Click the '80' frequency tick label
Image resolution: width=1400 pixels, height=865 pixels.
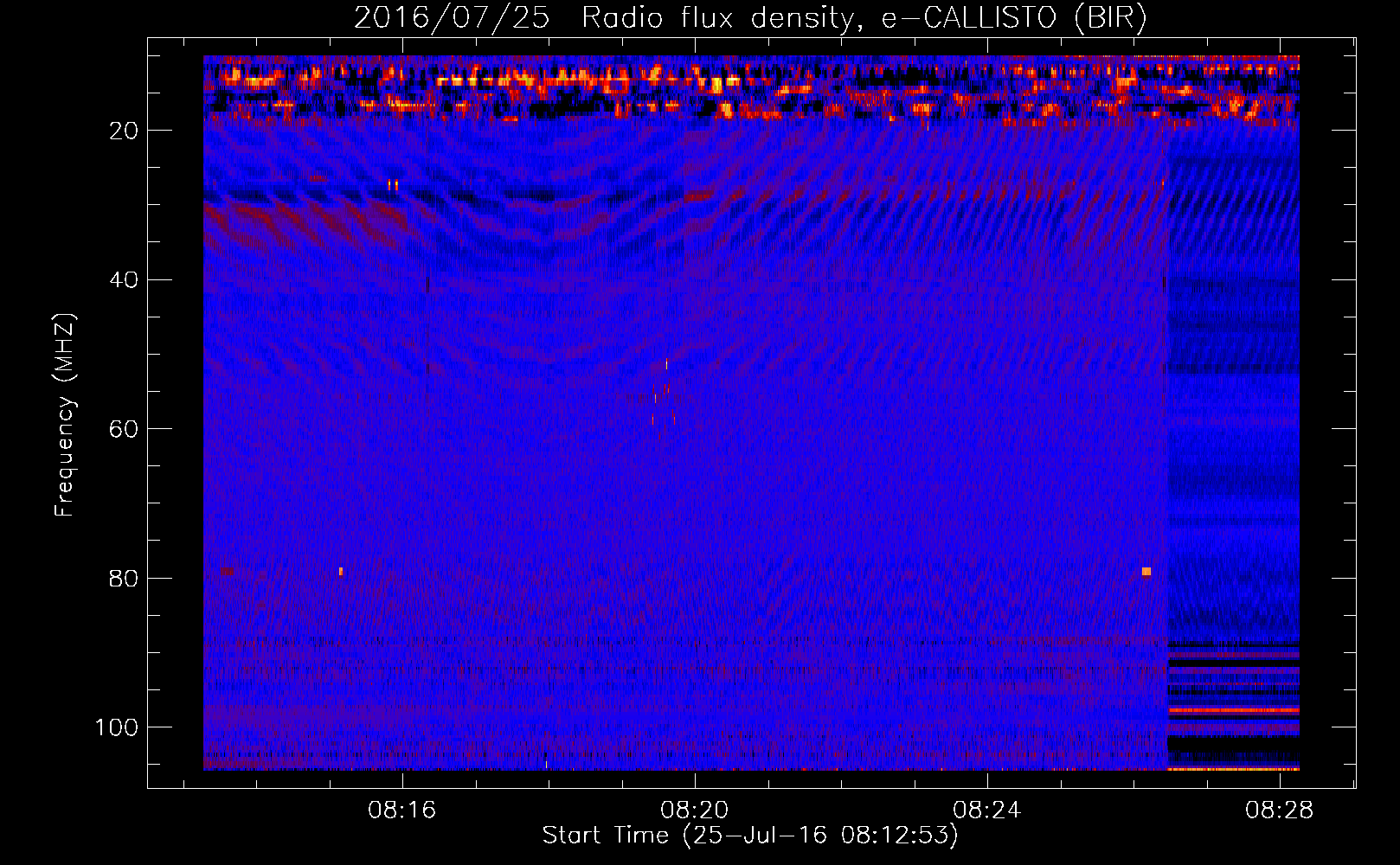click(125, 579)
